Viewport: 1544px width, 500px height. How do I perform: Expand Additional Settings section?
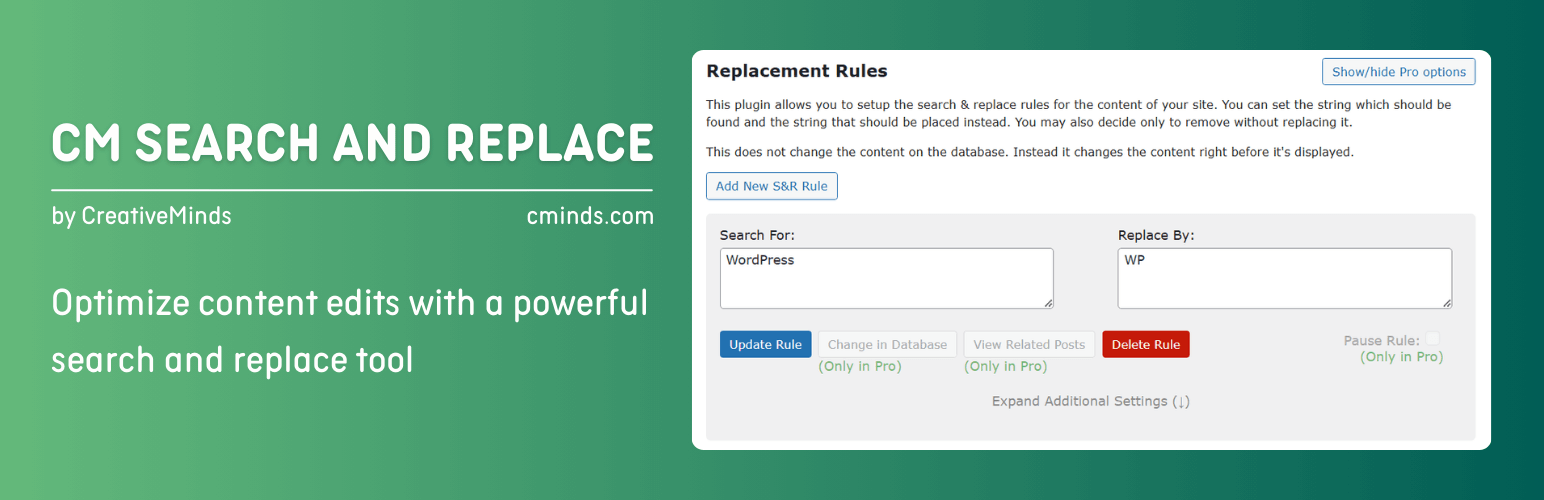coord(1090,401)
